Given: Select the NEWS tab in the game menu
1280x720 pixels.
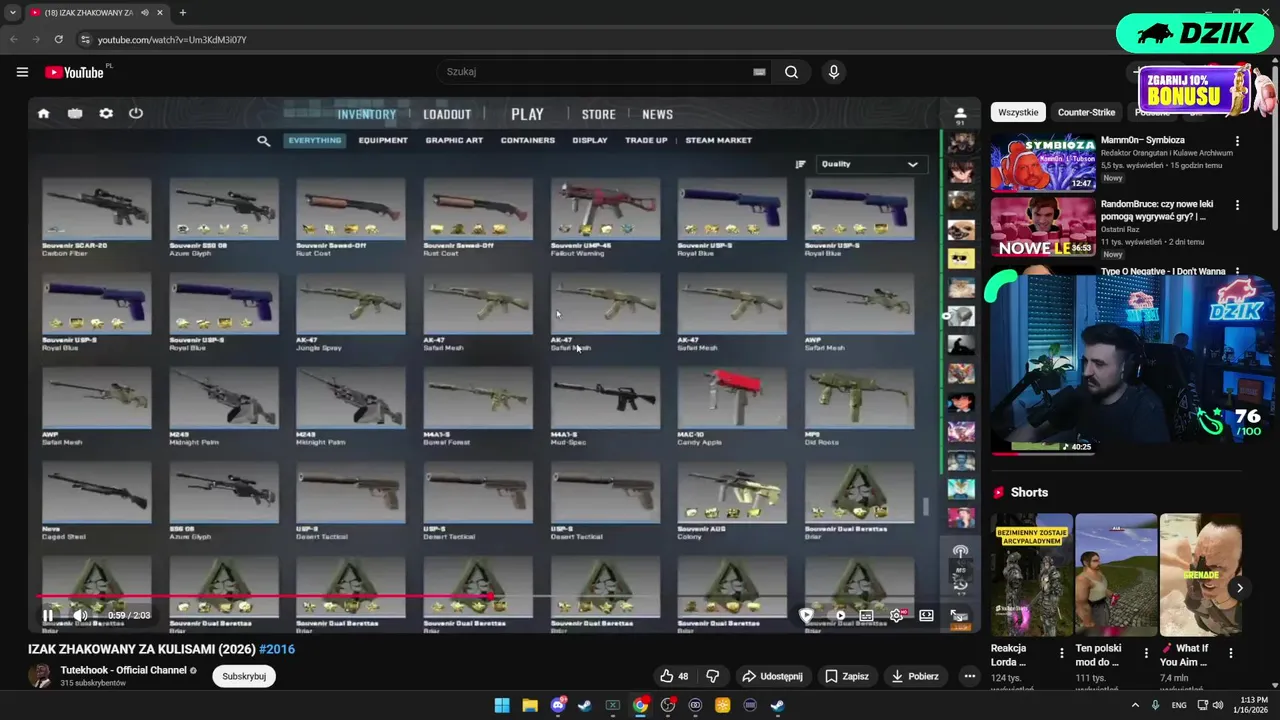Looking at the screenshot, I should coord(657,114).
